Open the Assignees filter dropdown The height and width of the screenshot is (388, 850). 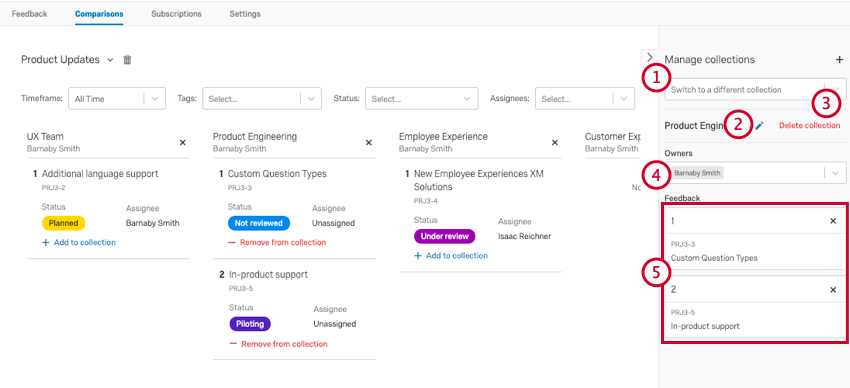[x=584, y=99]
